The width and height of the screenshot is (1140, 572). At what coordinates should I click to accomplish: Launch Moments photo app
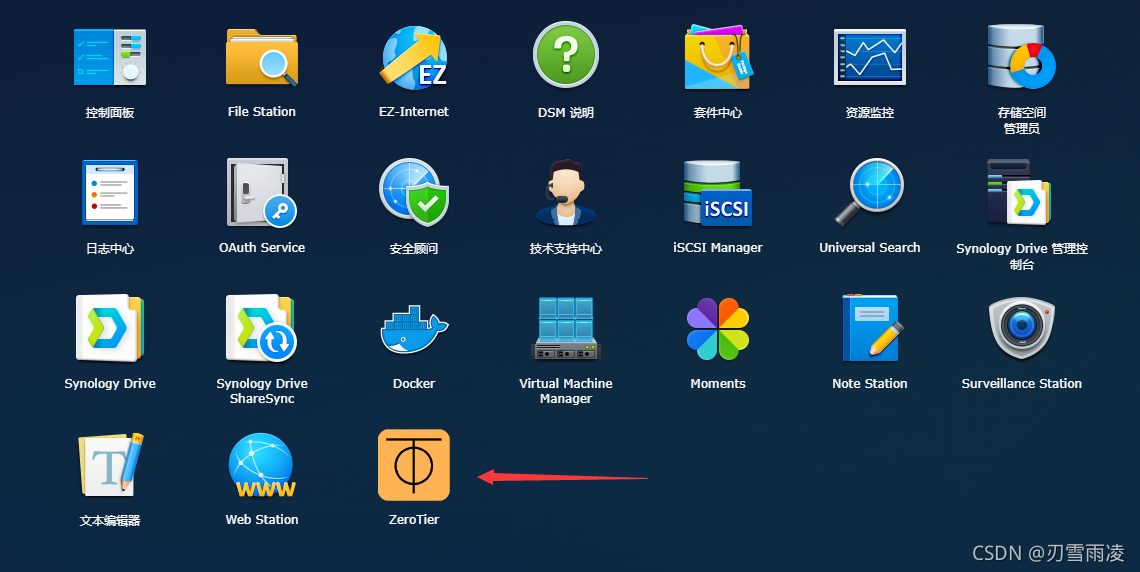click(718, 329)
